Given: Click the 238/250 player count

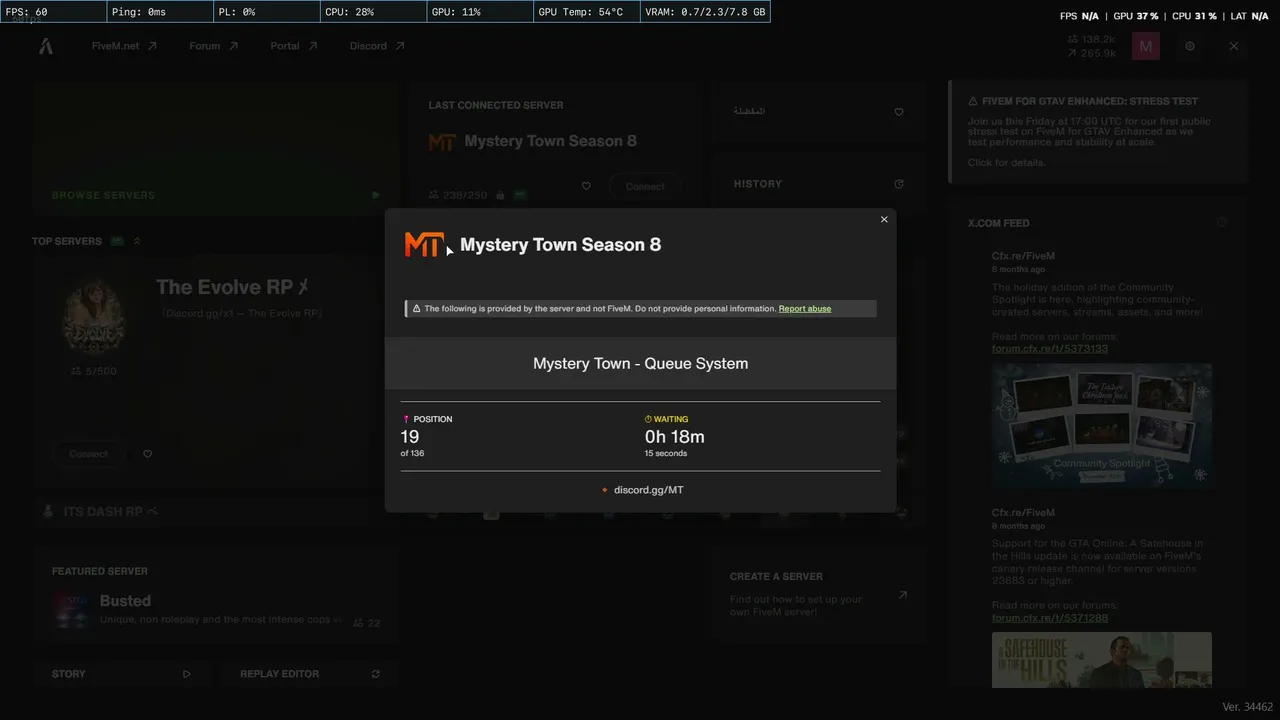Looking at the screenshot, I should [456, 195].
